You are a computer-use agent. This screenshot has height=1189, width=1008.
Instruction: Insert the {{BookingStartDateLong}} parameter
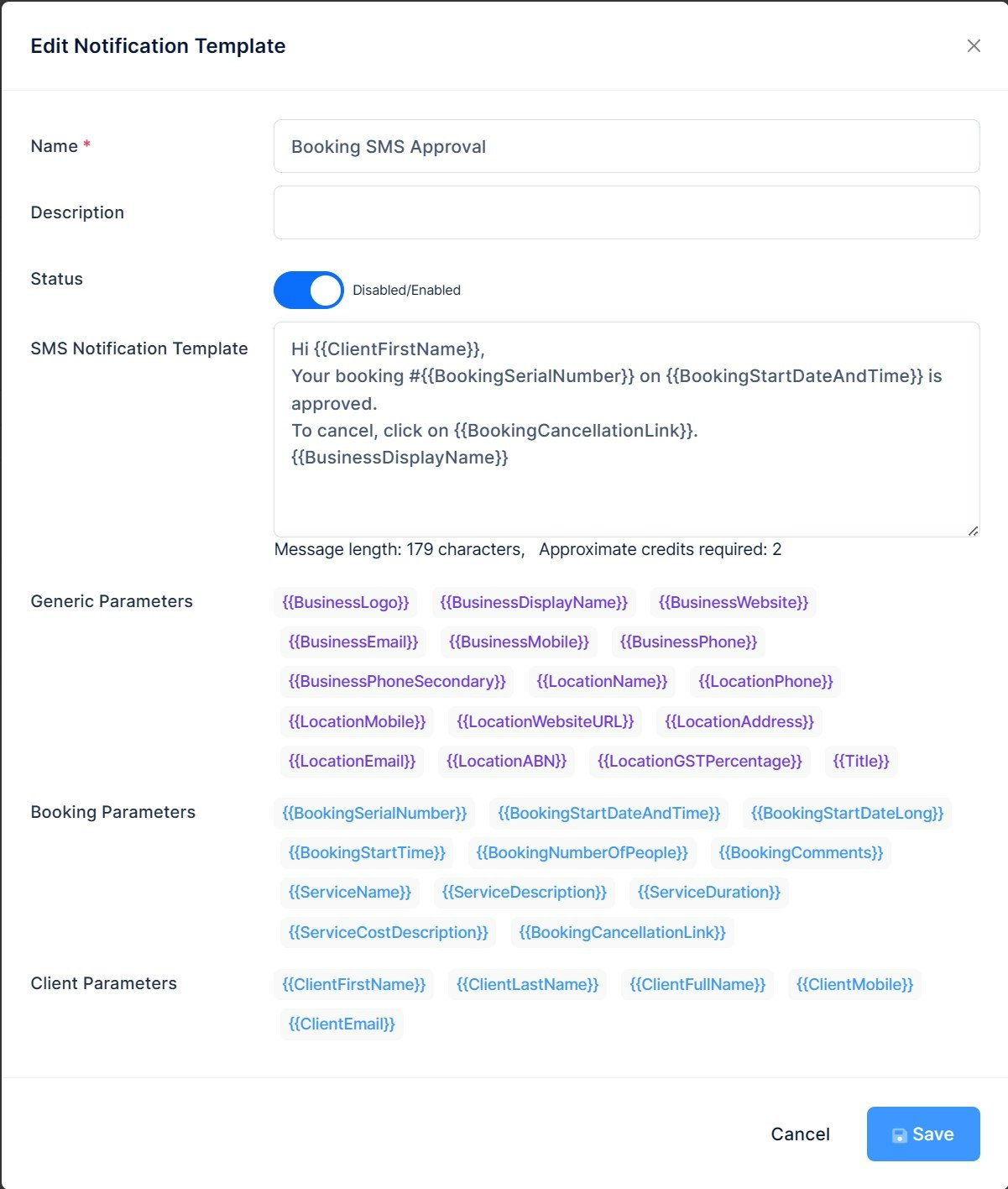[x=847, y=813]
